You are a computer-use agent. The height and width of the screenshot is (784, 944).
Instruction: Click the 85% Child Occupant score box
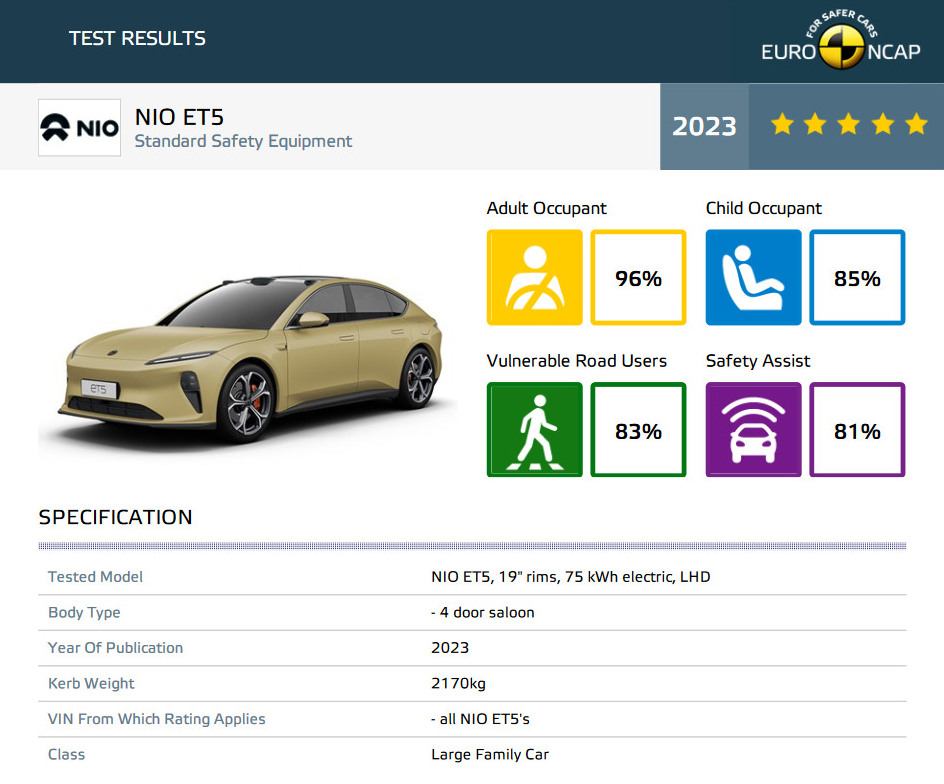click(857, 277)
